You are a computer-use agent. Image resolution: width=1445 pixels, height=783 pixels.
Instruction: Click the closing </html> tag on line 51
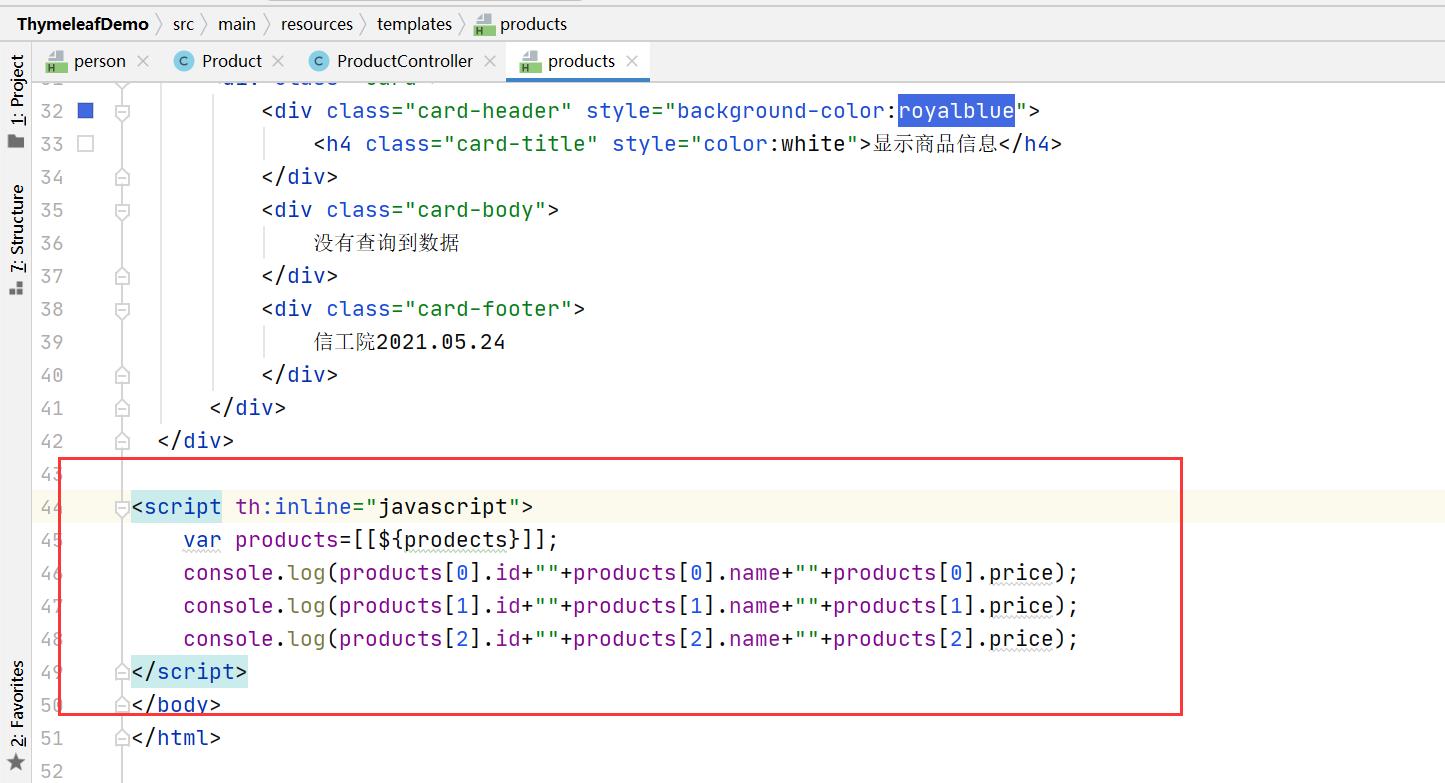[x=176, y=738]
